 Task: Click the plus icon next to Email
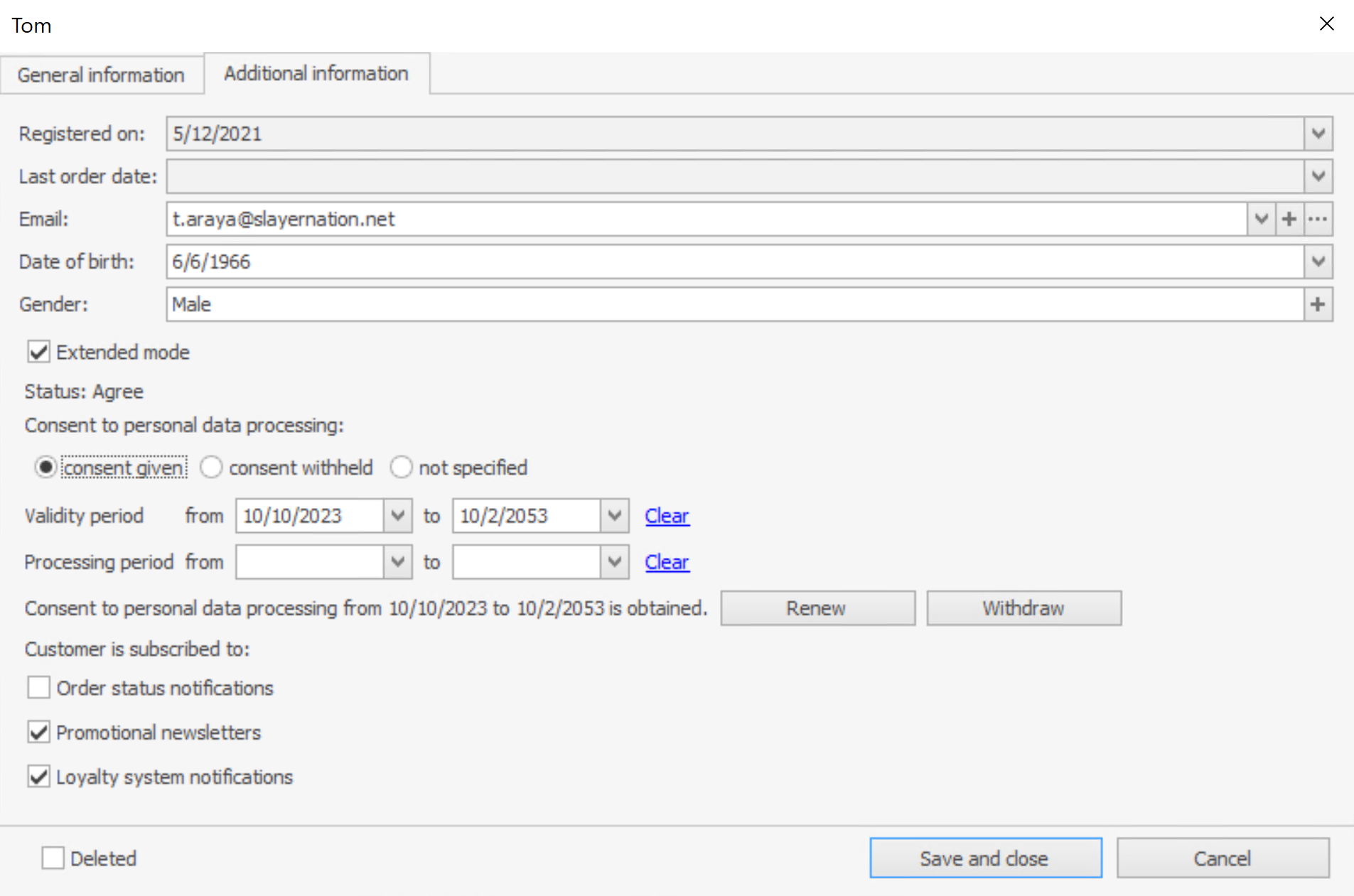click(x=1289, y=219)
